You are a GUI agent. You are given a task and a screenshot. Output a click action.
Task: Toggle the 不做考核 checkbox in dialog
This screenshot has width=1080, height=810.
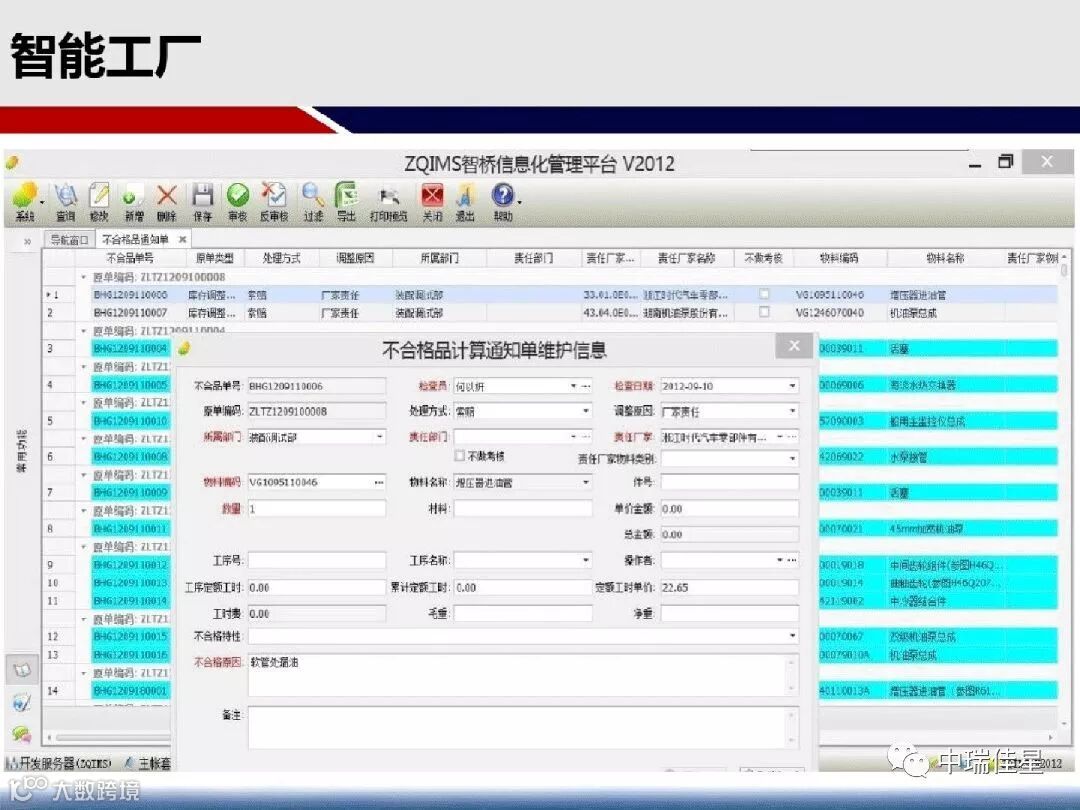click(x=459, y=456)
